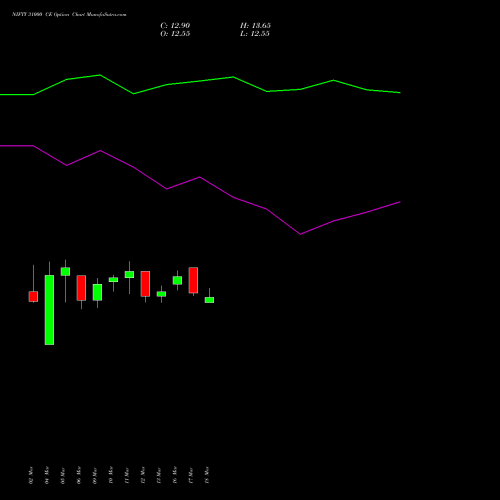The width and height of the screenshot is (500, 500).
Task: Click the first red candle for 02 Mar
Action: (33, 297)
